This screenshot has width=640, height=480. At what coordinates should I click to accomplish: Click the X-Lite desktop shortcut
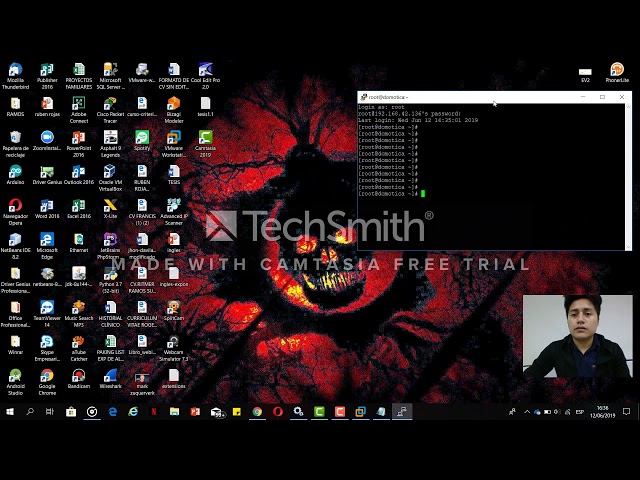(x=110, y=209)
